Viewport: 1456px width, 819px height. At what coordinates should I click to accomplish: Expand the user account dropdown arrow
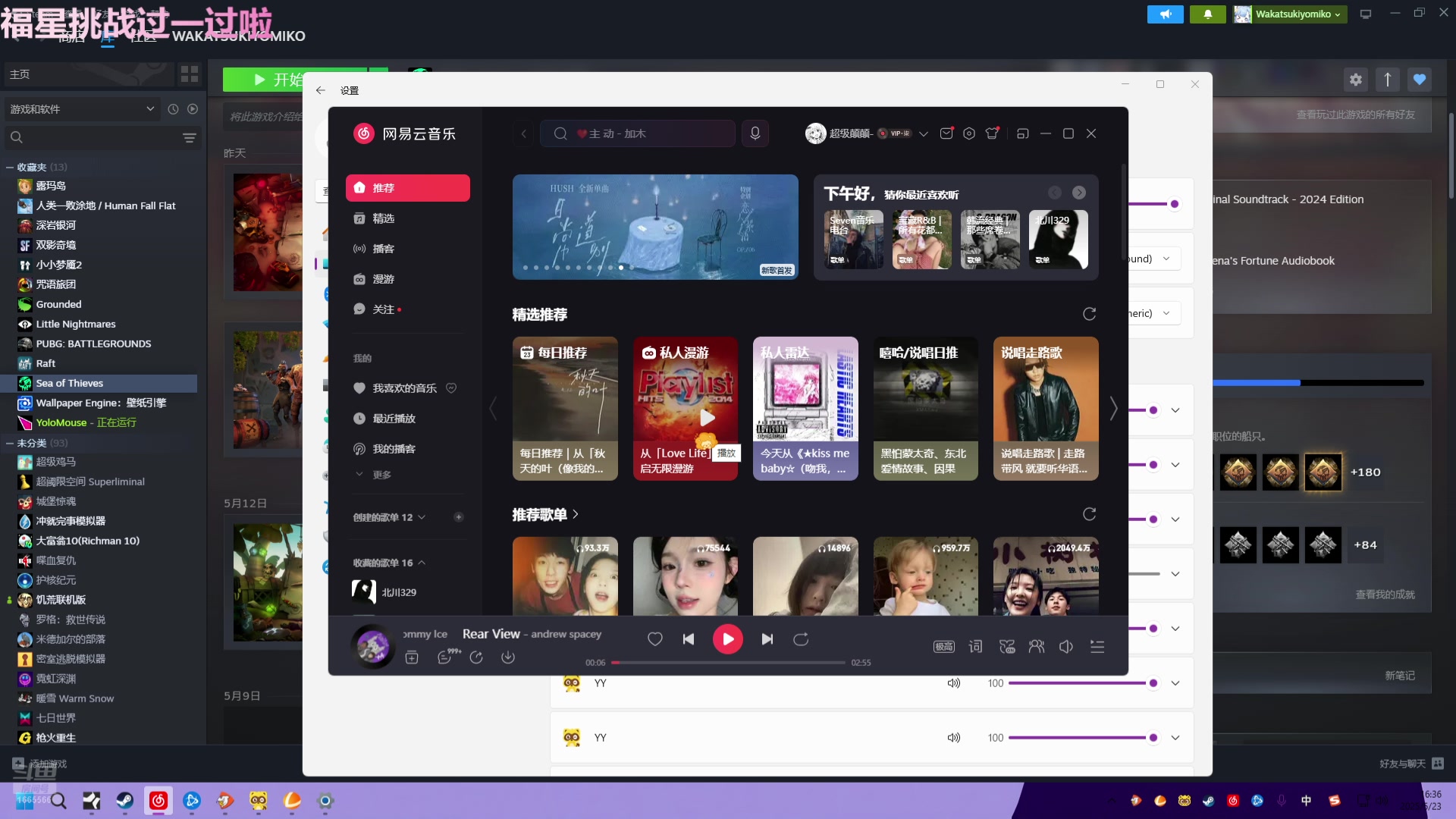click(923, 133)
